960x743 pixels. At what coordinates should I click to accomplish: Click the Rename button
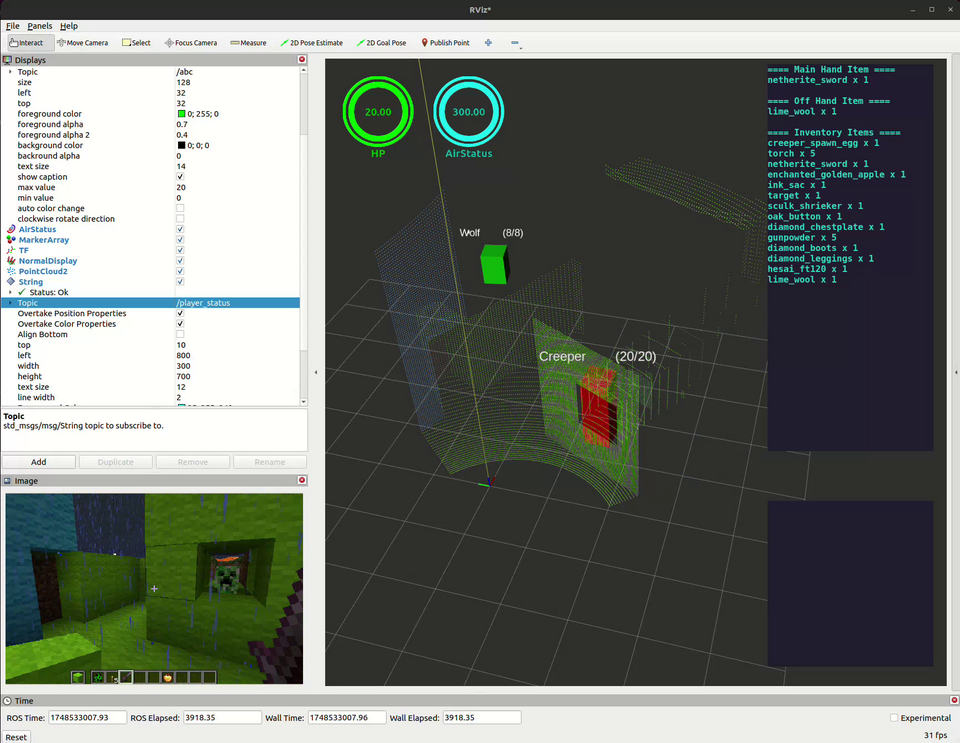click(269, 462)
